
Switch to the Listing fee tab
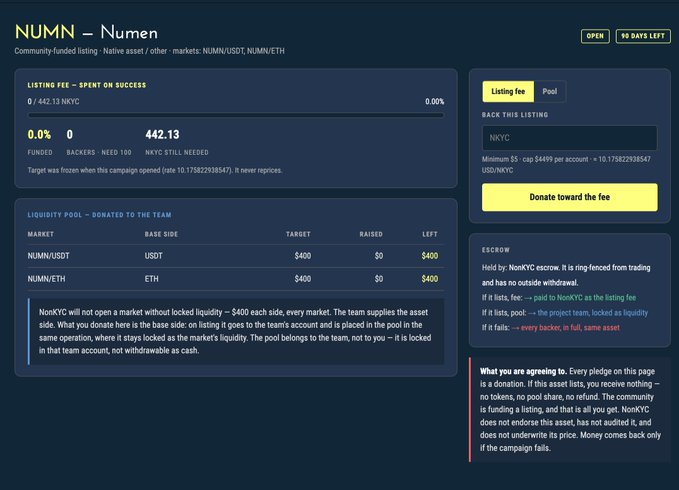[x=508, y=91]
